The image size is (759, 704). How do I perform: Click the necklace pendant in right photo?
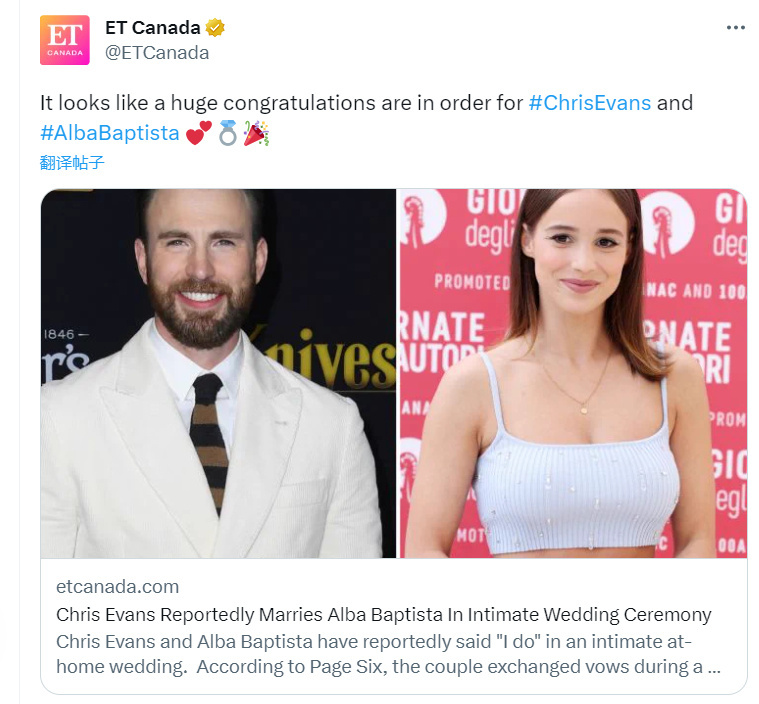click(584, 410)
